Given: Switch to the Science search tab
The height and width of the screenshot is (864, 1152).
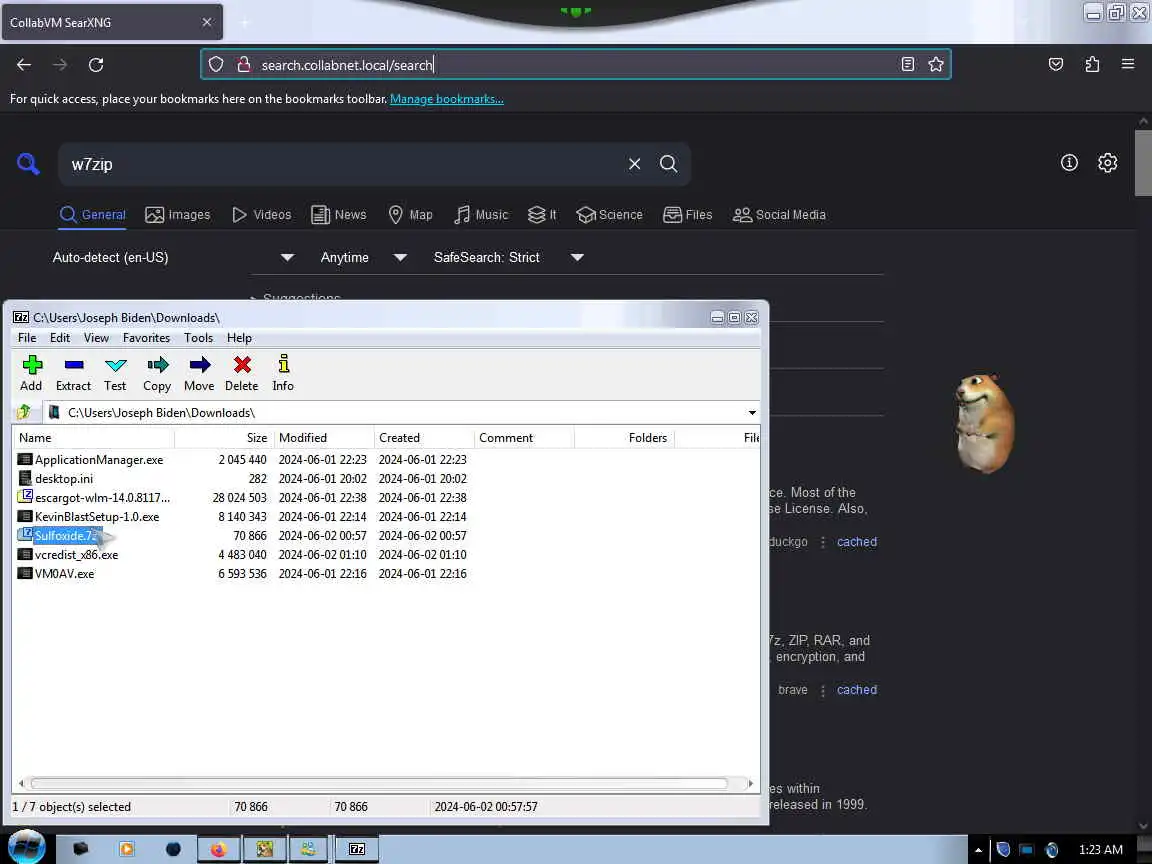Looking at the screenshot, I should coord(609,215).
